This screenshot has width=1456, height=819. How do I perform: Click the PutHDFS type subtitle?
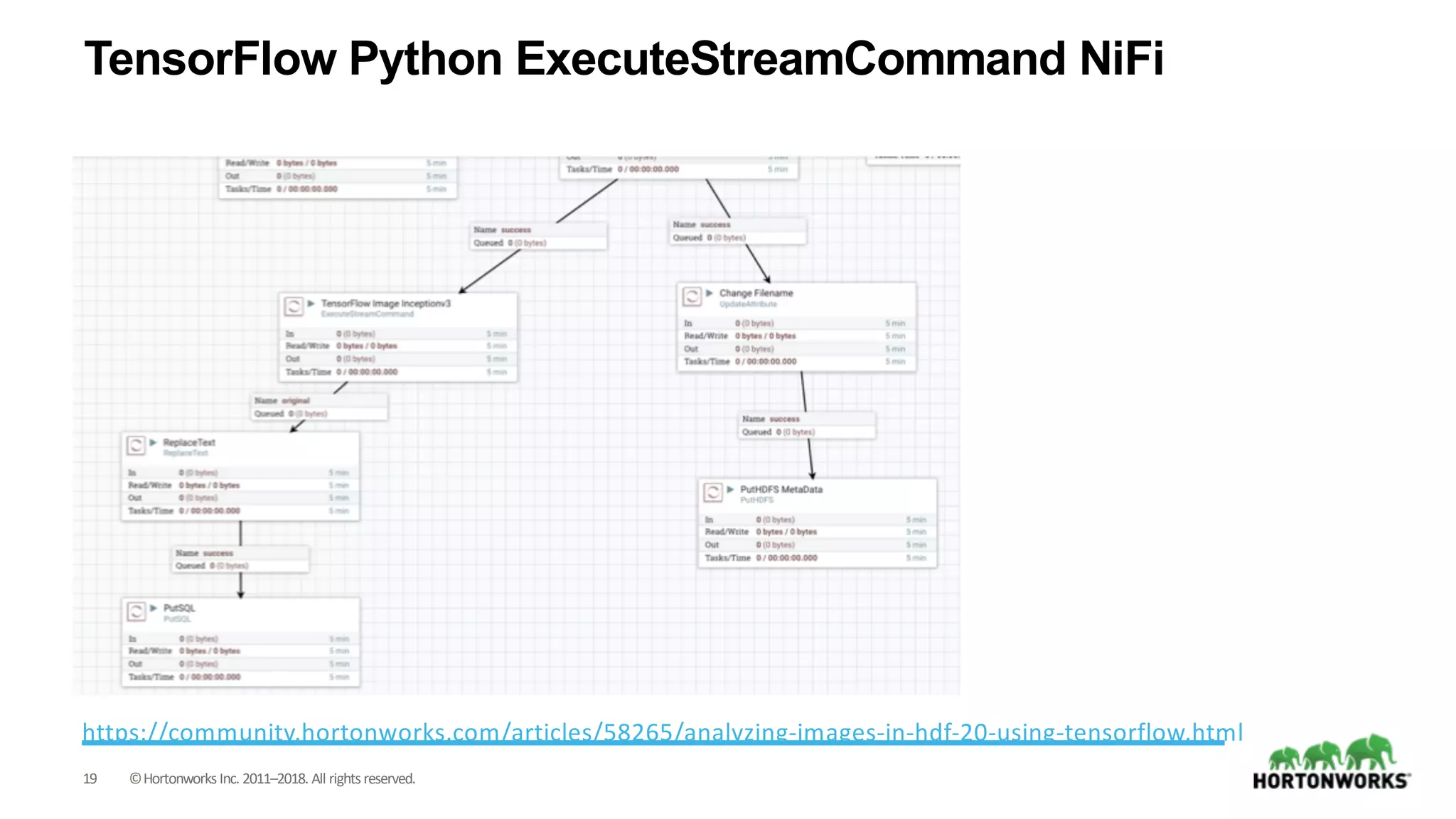(x=756, y=500)
